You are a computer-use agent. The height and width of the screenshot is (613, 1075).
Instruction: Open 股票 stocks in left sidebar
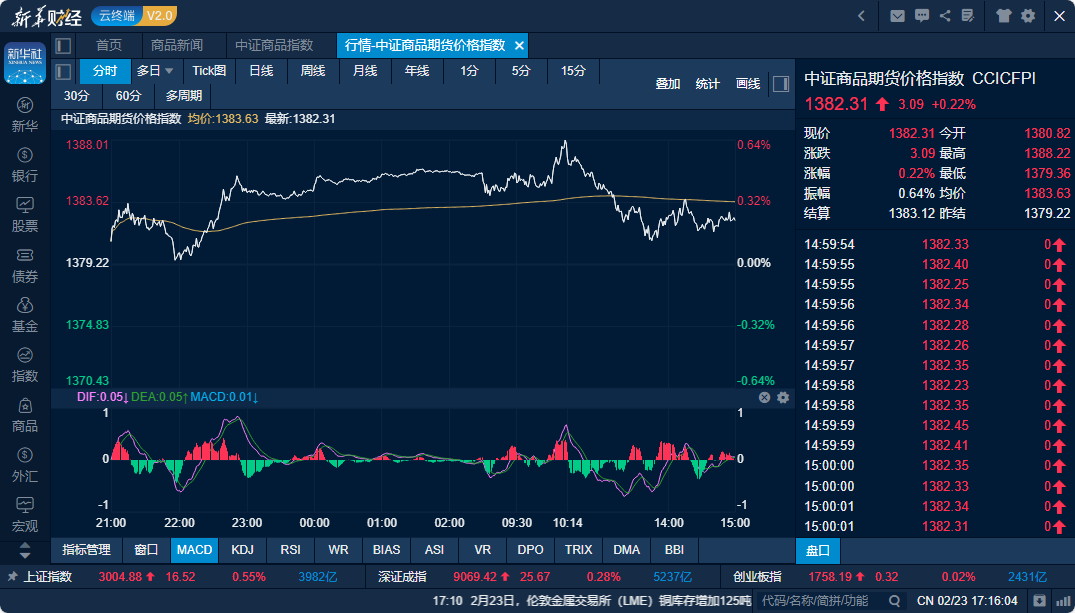(25, 214)
